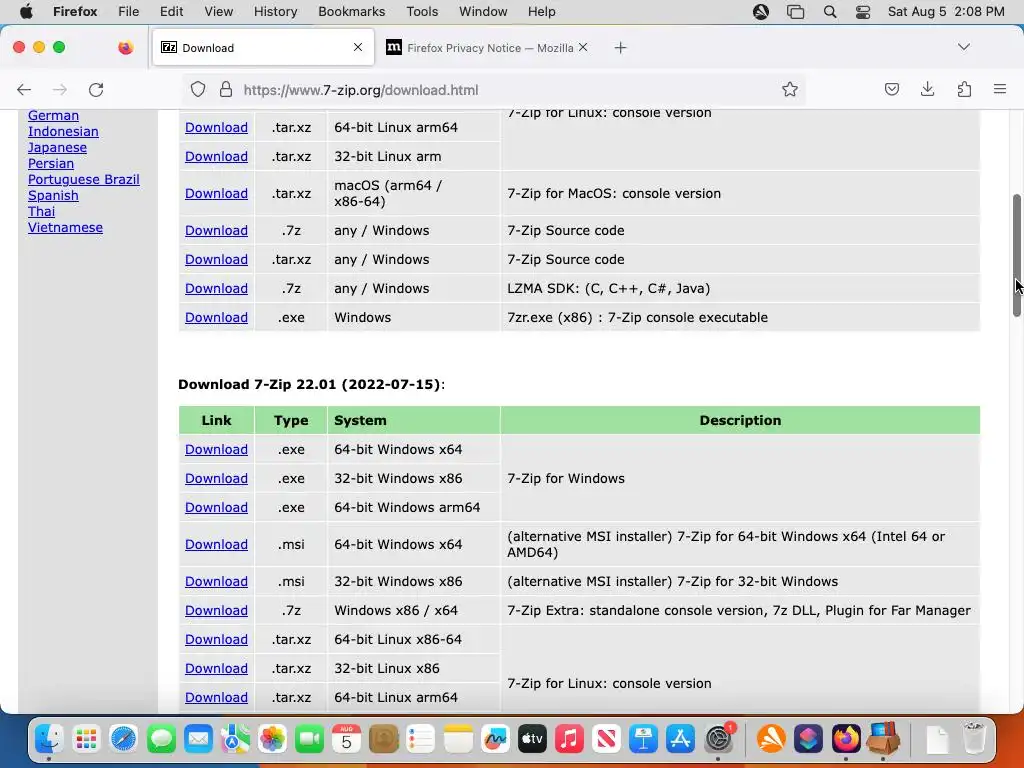The height and width of the screenshot is (768, 1024).
Task: Open Japanese language link
Action: 57,148
